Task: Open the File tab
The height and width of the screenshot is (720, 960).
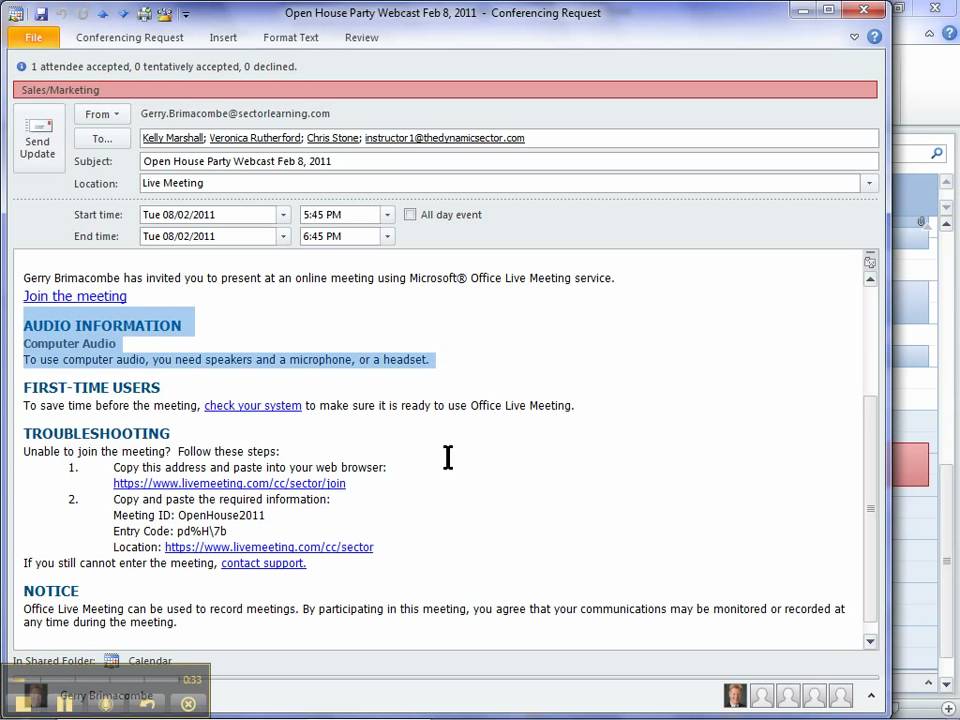Action: 34,37
